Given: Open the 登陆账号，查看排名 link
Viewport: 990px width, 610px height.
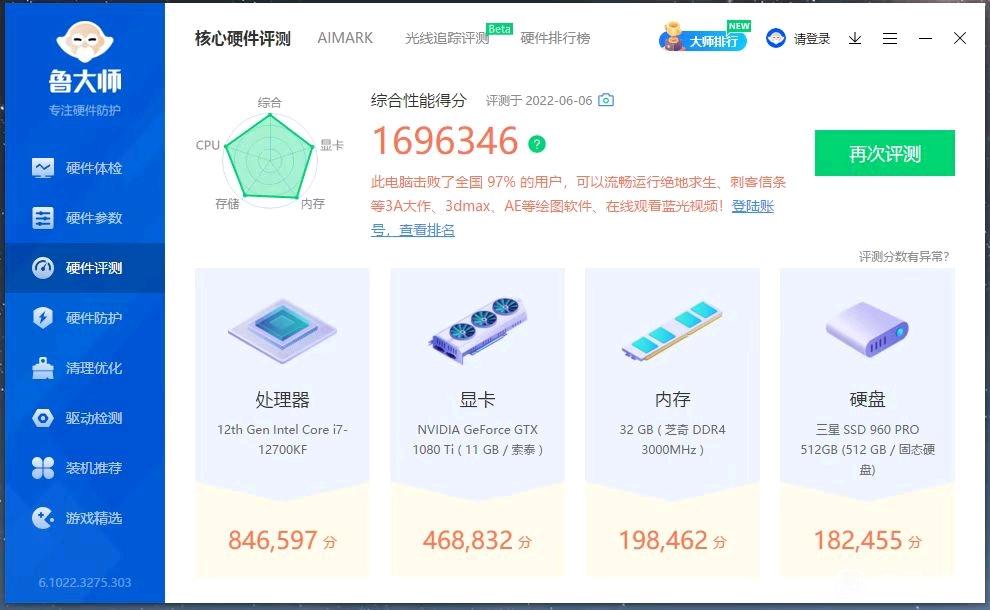Looking at the screenshot, I should pyautogui.click(x=572, y=218).
